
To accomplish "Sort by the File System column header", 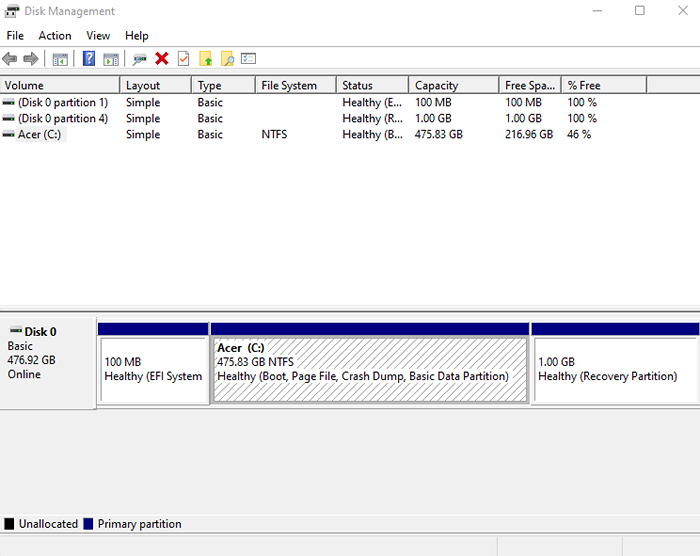I will (x=296, y=85).
